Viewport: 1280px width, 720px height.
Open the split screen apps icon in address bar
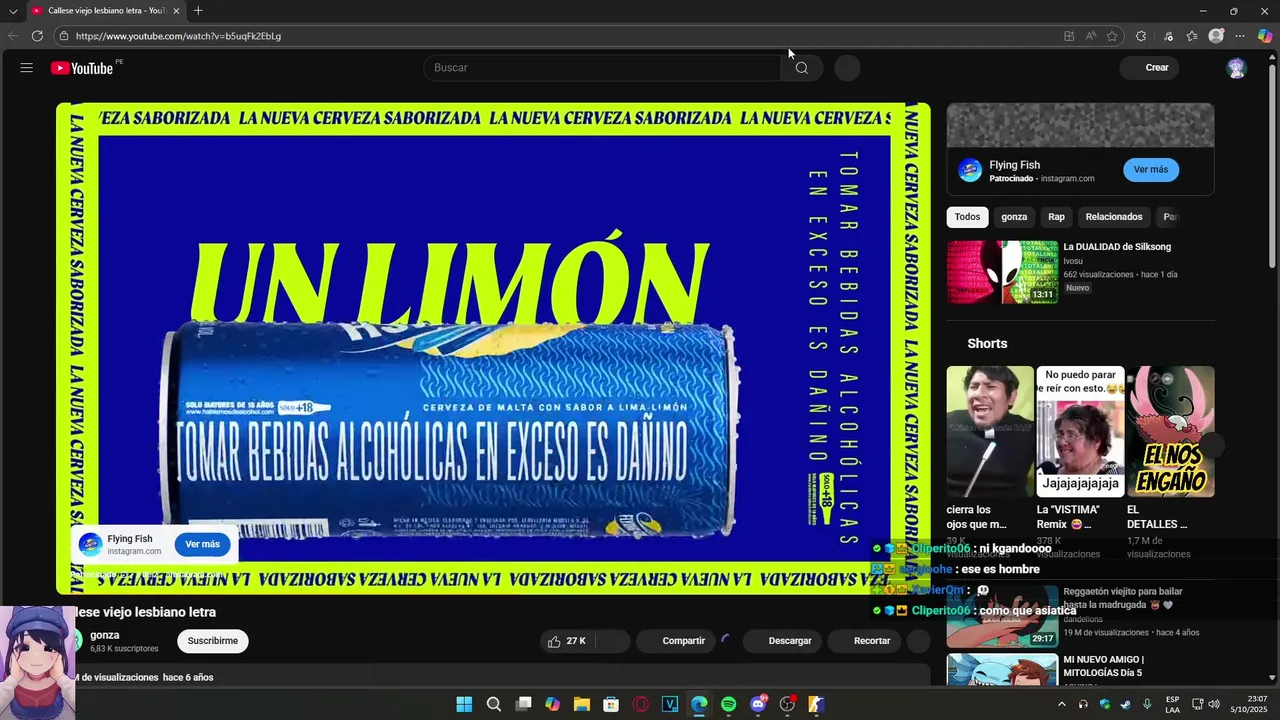1069,36
